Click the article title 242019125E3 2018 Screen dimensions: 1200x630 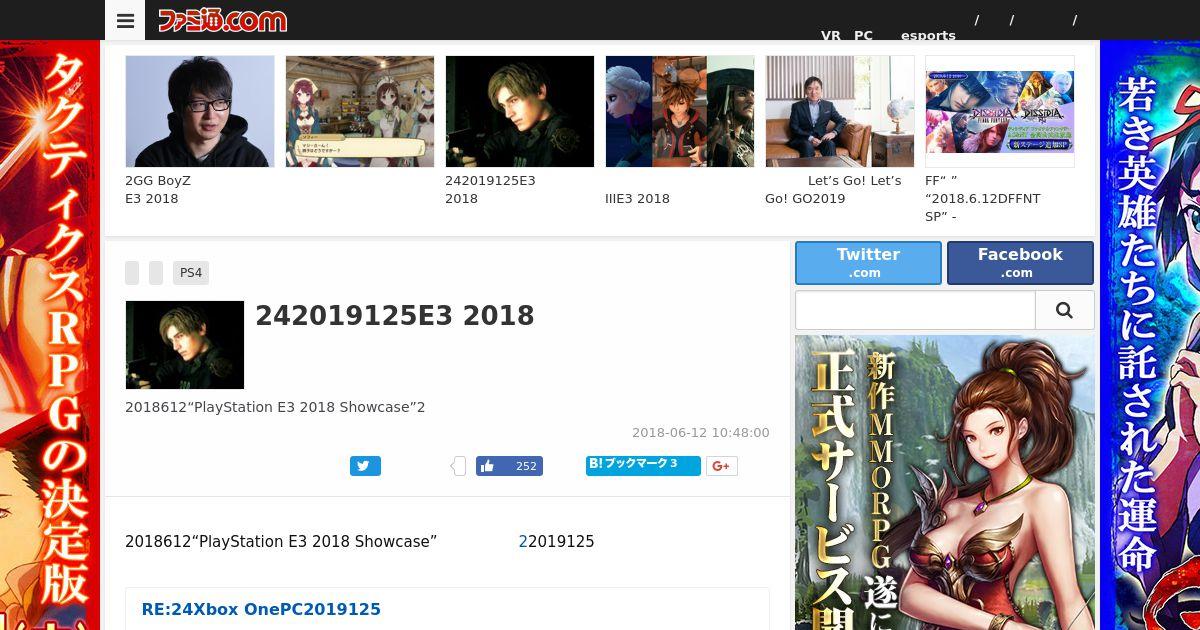(x=395, y=316)
